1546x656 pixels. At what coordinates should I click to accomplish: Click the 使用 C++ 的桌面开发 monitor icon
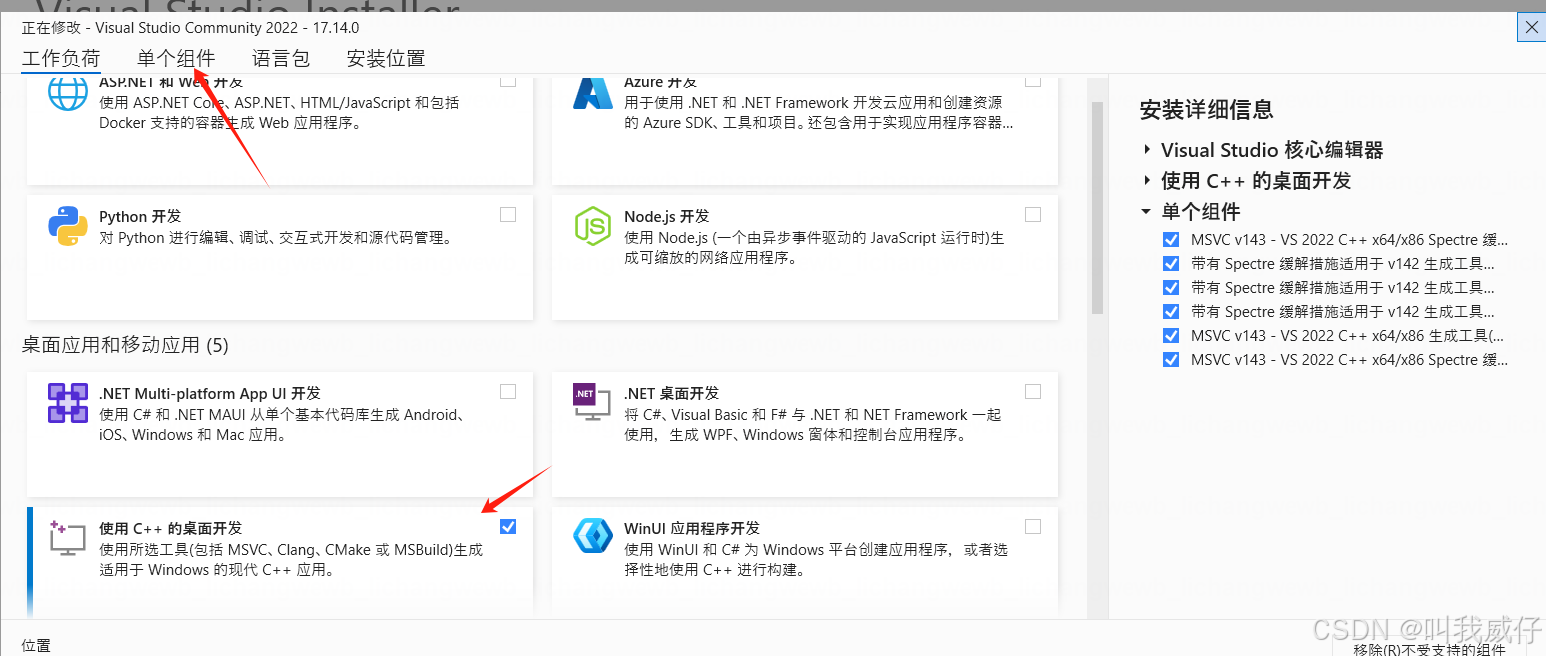click(x=68, y=538)
